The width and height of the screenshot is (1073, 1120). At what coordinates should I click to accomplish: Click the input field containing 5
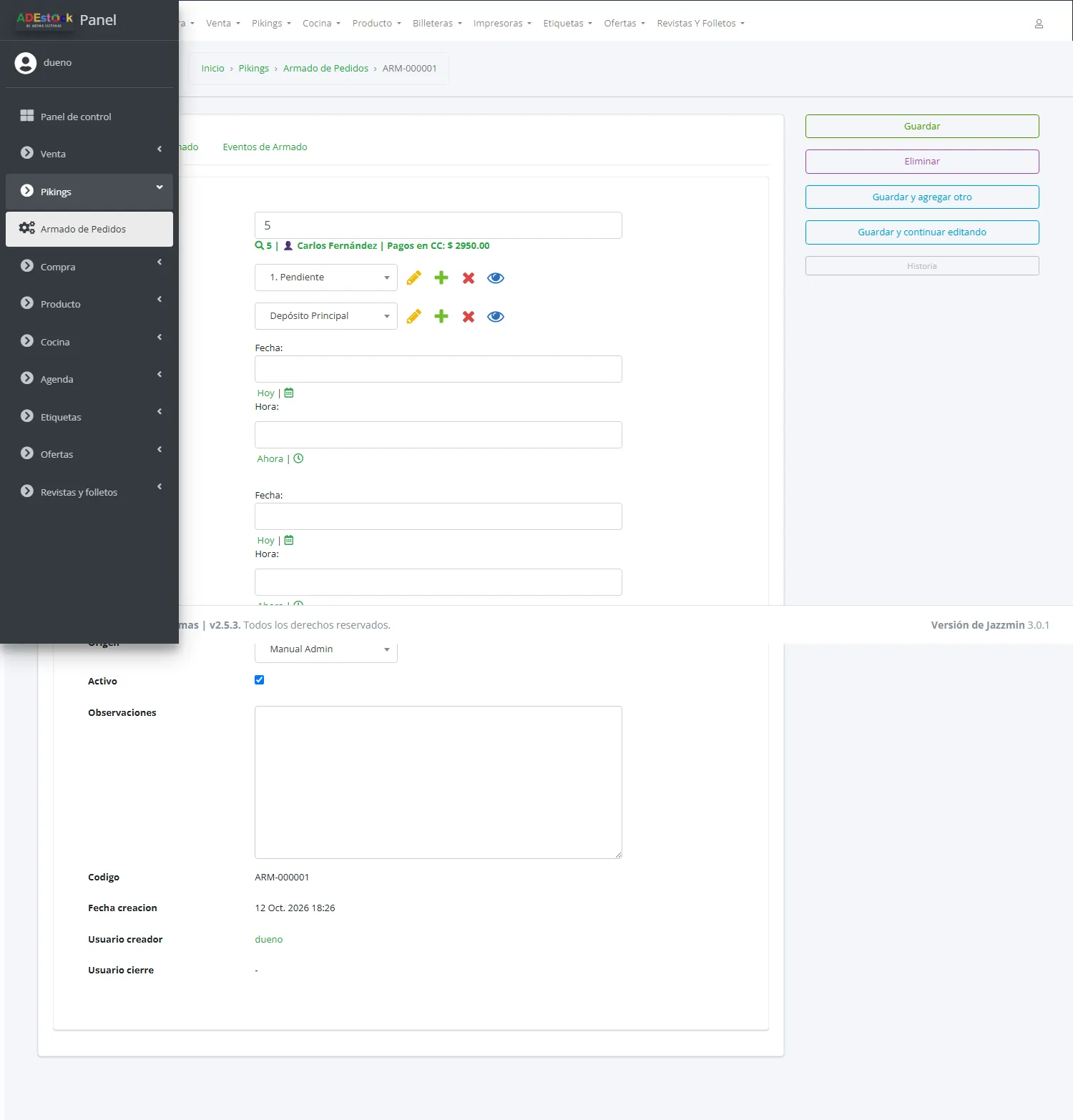[x=438, y=225]
